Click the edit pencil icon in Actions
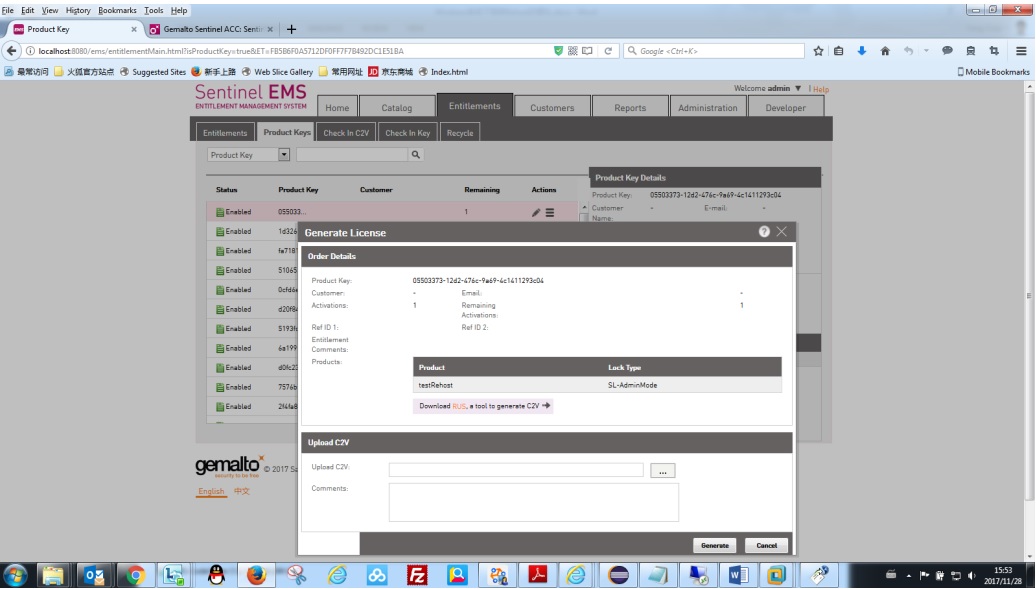 pyautogui.click(x=536, y=212)
